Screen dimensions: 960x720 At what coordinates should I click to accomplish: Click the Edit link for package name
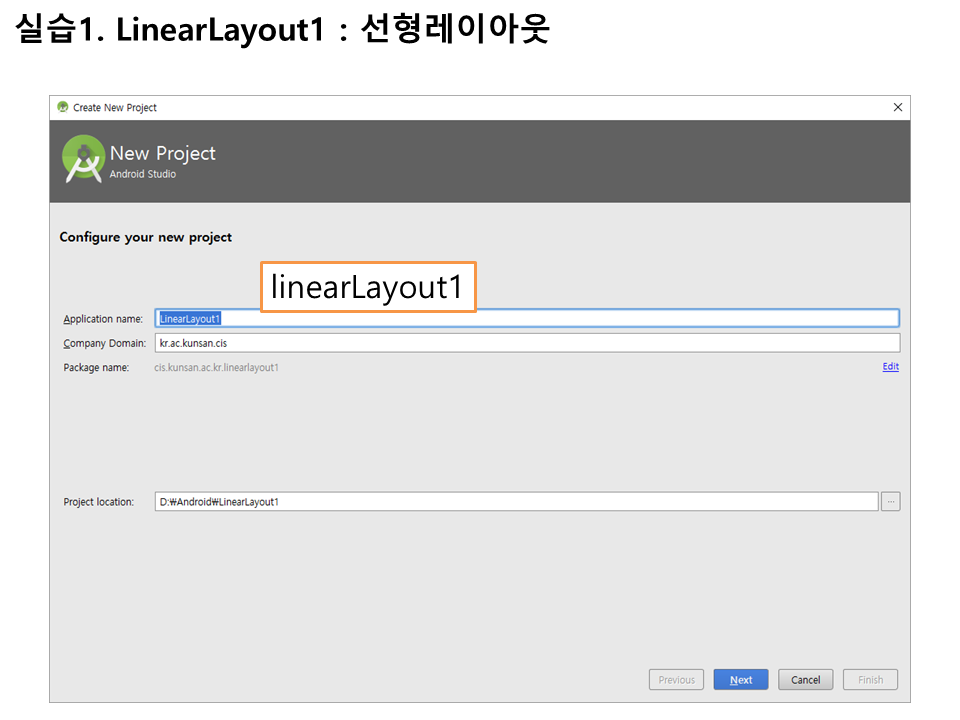point(890,367)
